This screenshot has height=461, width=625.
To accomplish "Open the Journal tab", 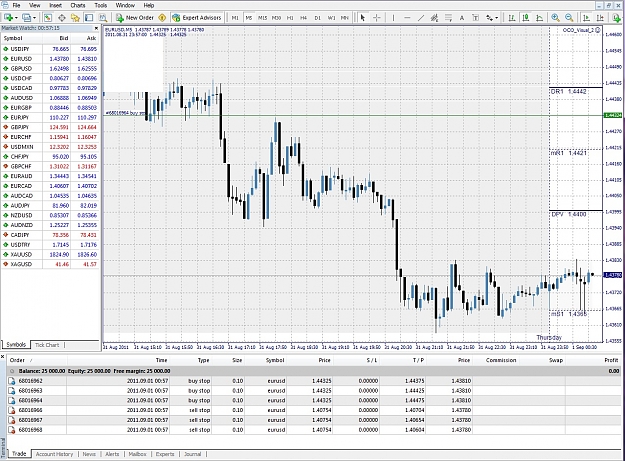I will [193, 454].
